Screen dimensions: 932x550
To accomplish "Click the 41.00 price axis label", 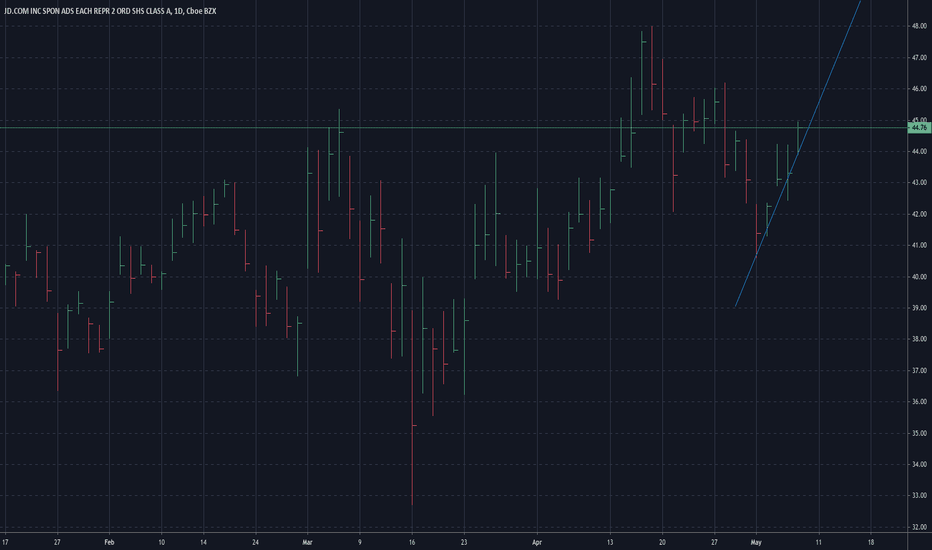I will (x=919, y=245).
